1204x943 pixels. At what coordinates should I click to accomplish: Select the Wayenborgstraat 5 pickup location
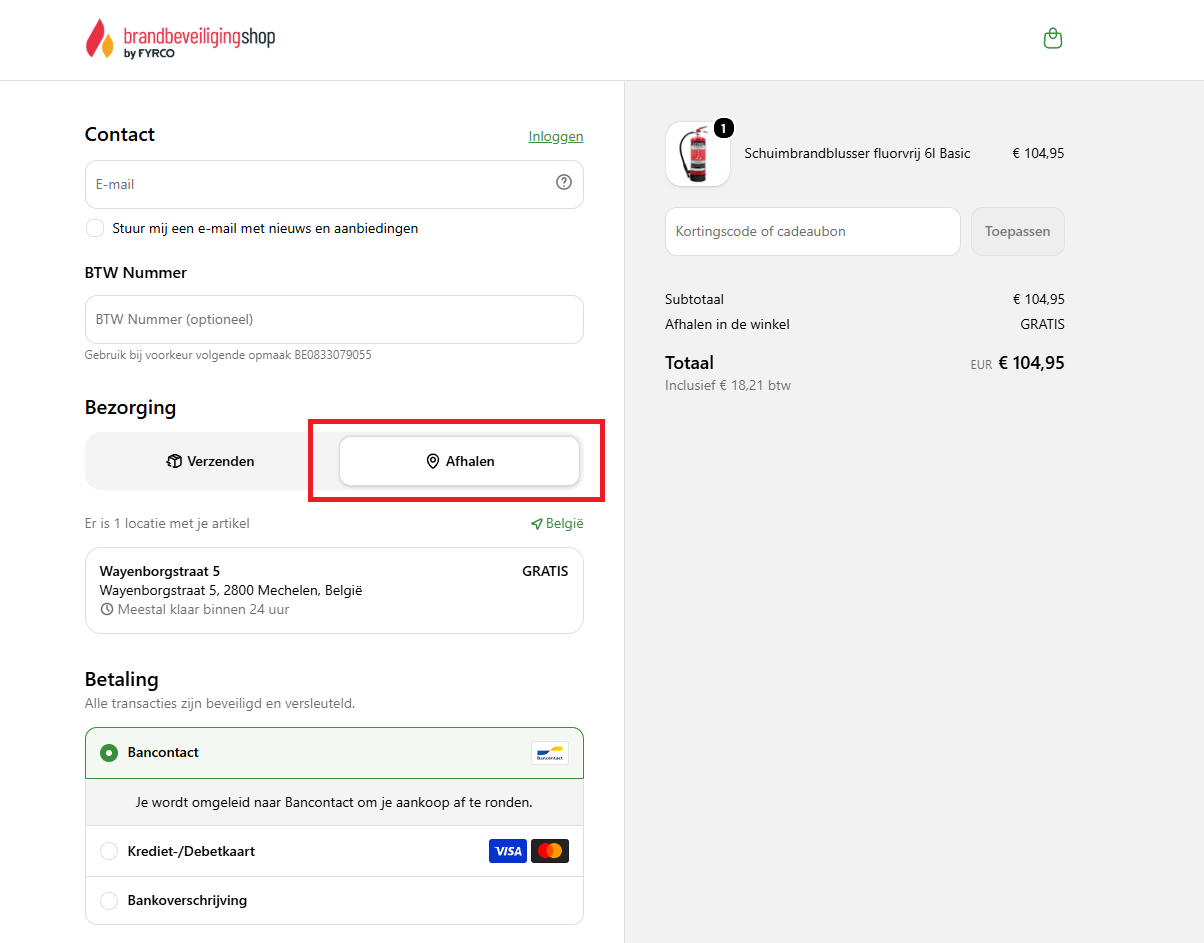(334, 590)
